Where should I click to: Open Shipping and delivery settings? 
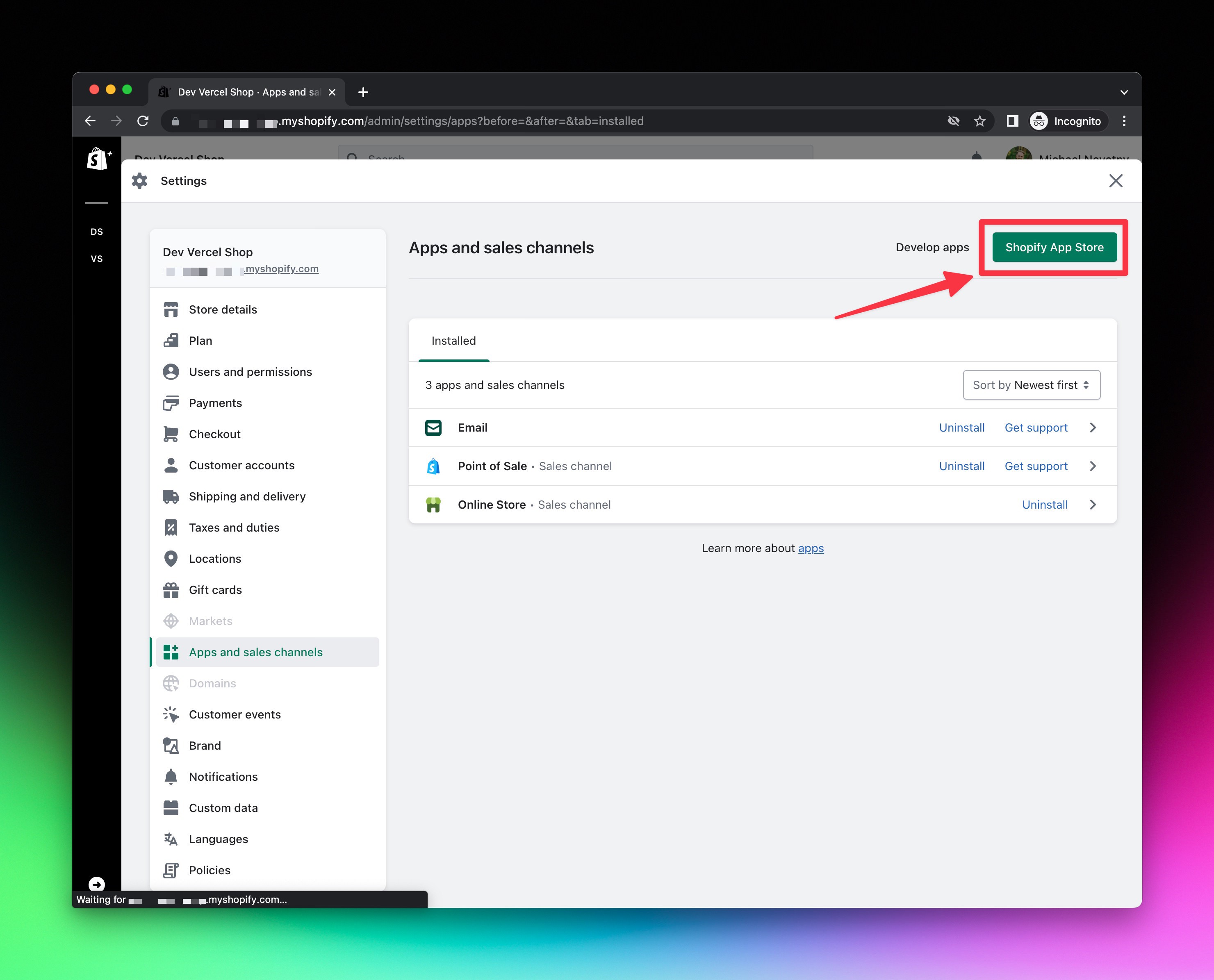click(268, 496)
